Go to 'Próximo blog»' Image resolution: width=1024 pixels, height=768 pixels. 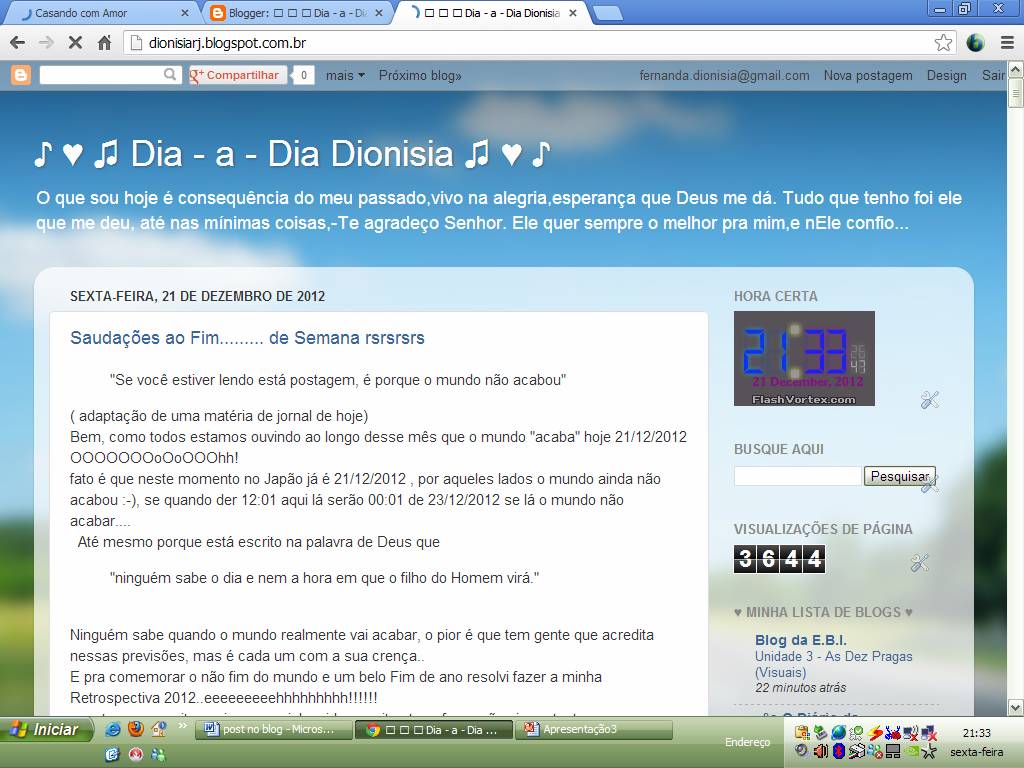420,75
